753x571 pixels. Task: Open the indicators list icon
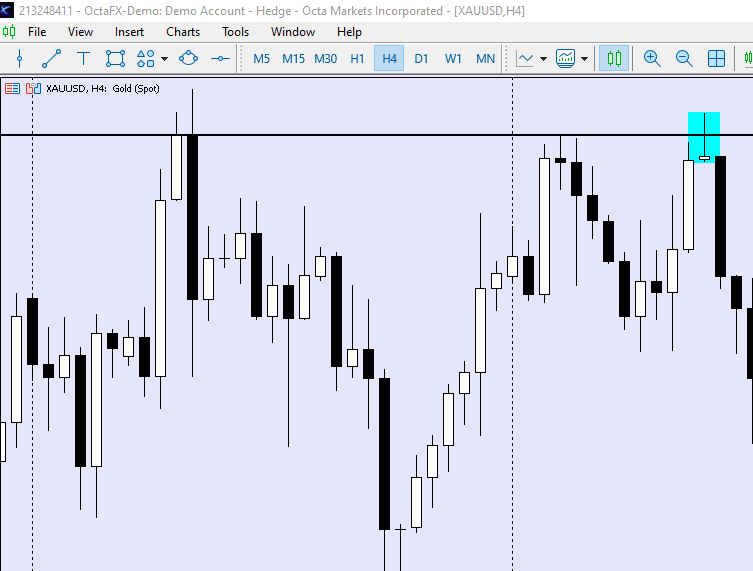565,59
